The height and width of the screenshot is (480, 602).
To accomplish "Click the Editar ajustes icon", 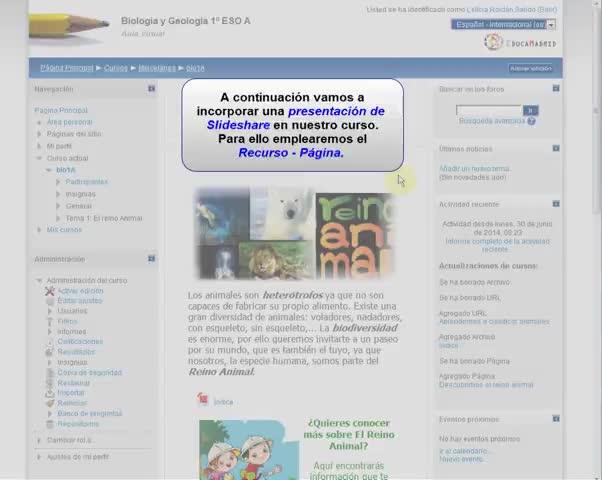I will coord(50,301).
